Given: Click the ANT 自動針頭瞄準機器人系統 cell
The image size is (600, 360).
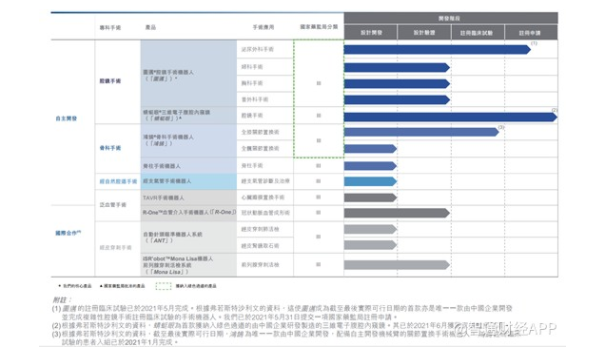Looking at the screenshot, I should click(189, 237).
